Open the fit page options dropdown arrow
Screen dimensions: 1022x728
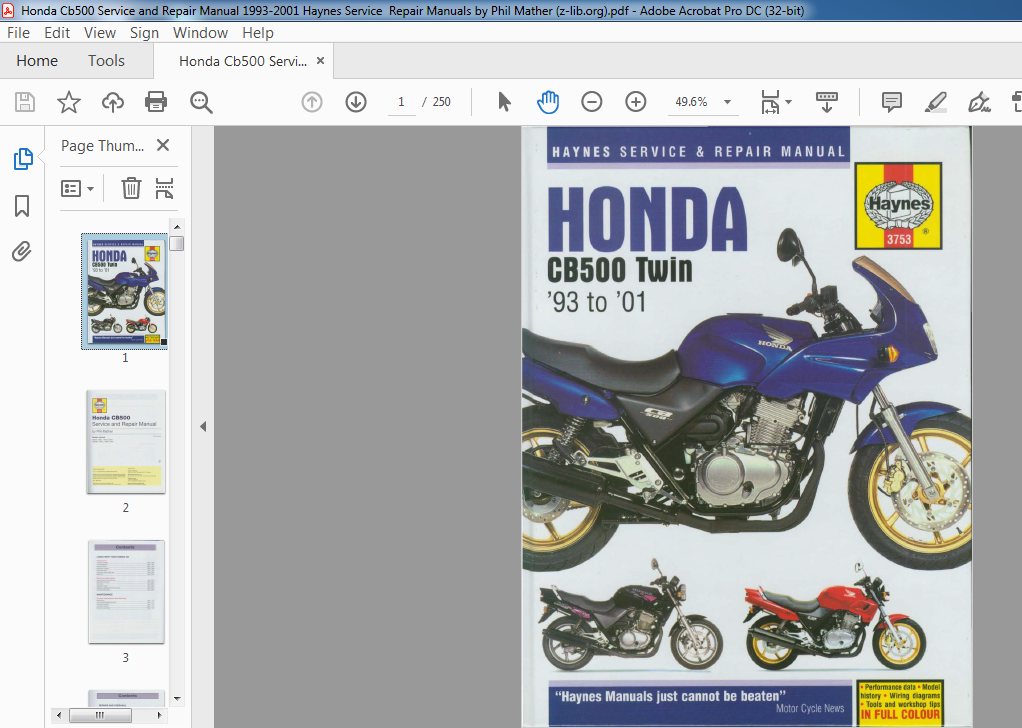789,102
